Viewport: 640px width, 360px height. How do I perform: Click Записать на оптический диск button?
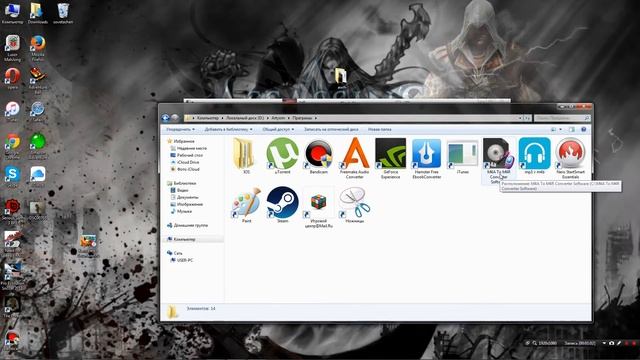[x=331, y=129]
